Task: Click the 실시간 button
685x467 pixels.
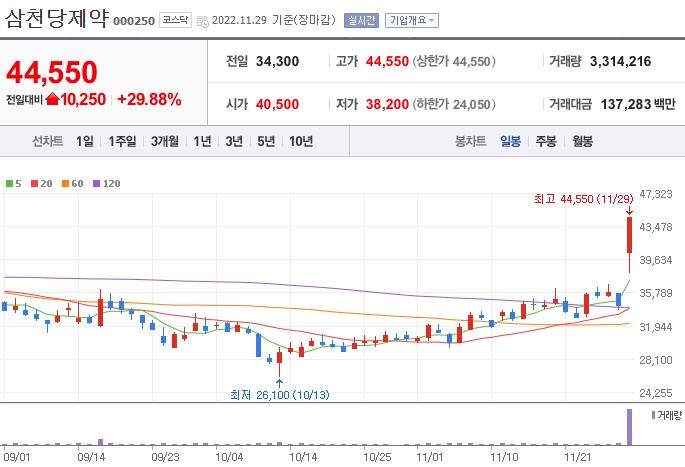Action: [361, 21]
